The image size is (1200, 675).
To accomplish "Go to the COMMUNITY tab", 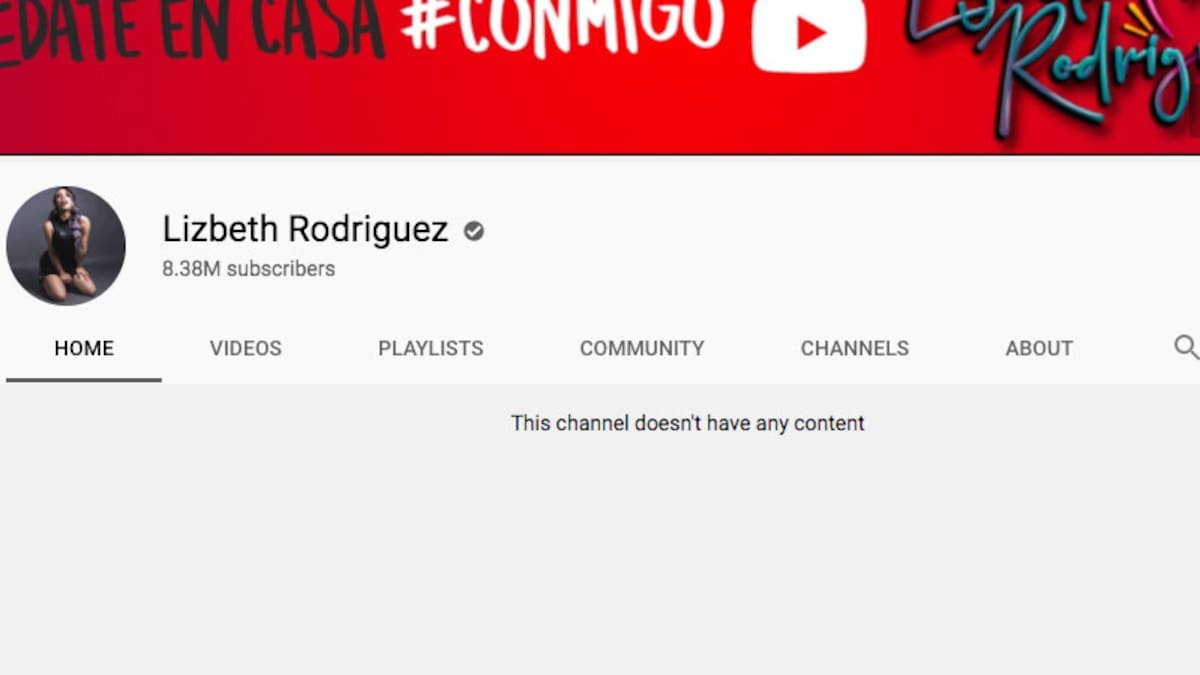I will coord(642,348).
